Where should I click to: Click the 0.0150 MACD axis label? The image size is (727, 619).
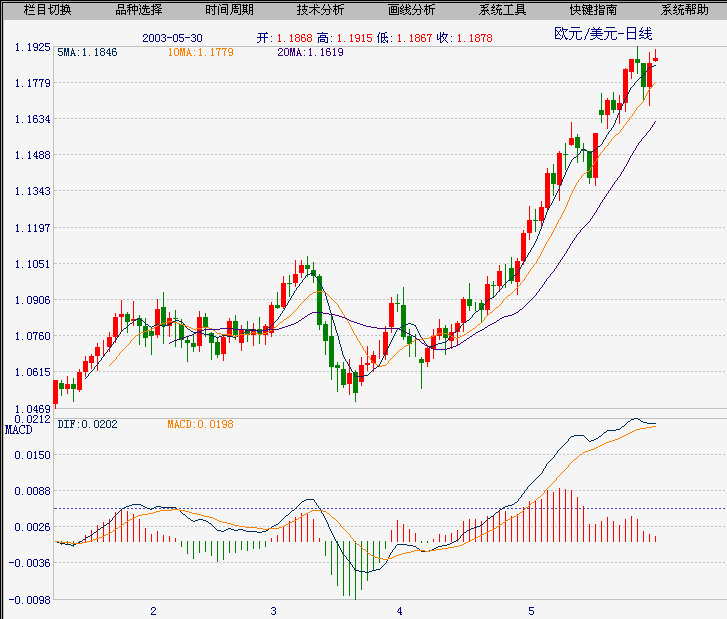point(32,455)
